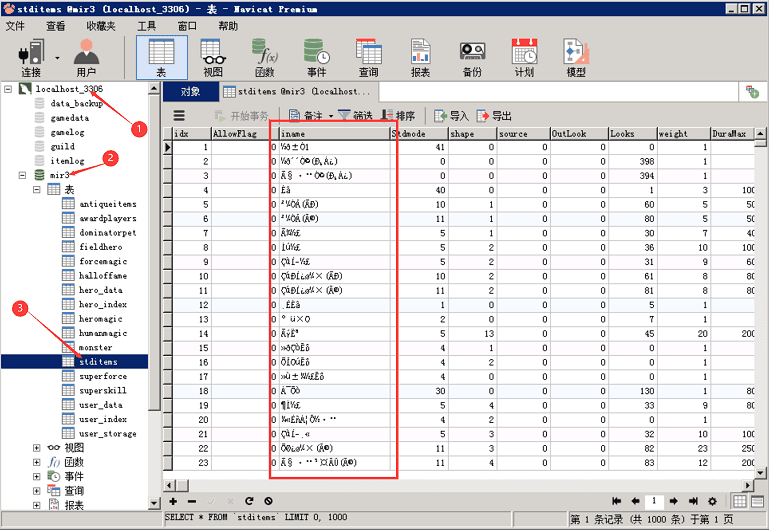Switch to form view mode
The width and height of the screenshot is (769, 530).
(x=757, y=501)
